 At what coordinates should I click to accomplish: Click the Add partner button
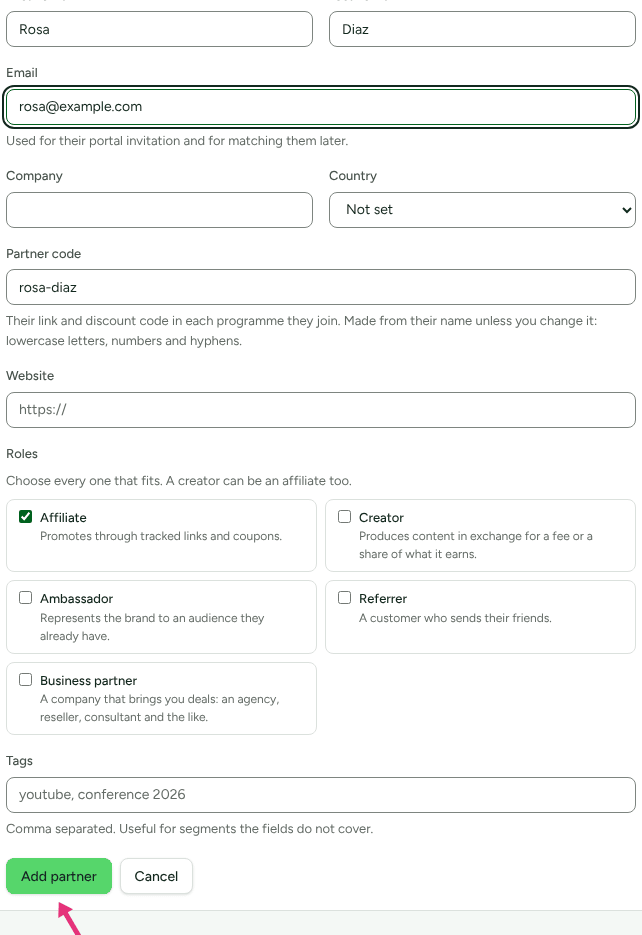click(59, 876)
